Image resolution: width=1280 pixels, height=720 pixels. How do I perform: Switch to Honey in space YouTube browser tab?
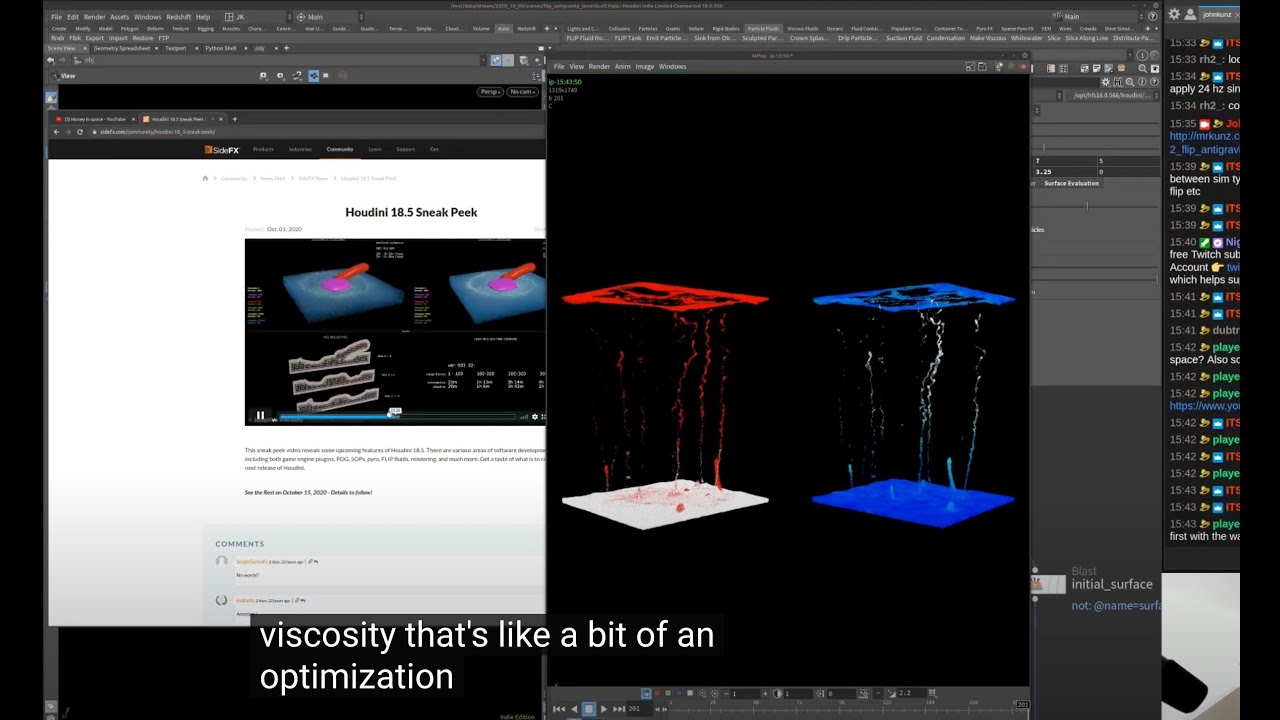click(95, 119)
